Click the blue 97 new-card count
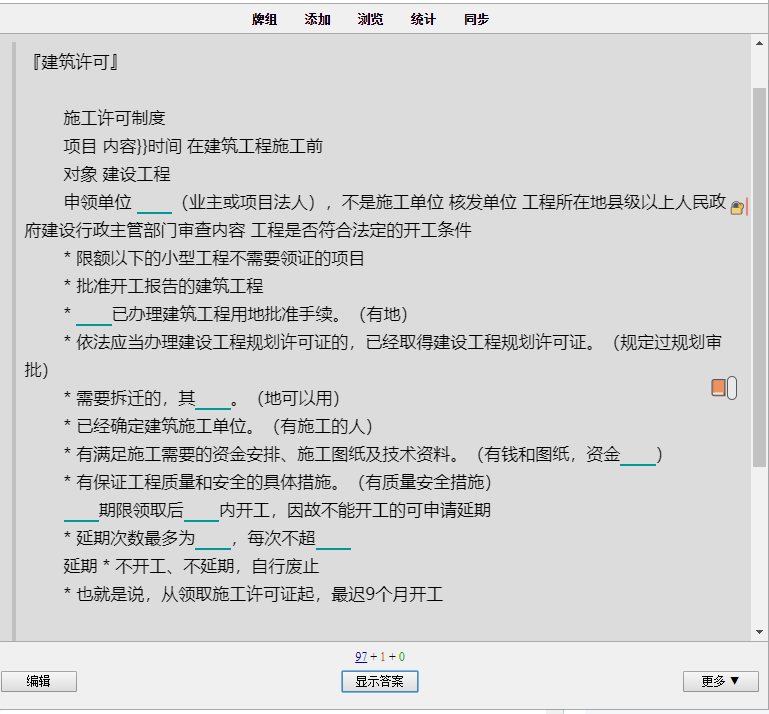The height and width of the screenshot is (714, 769). (361, 657)
